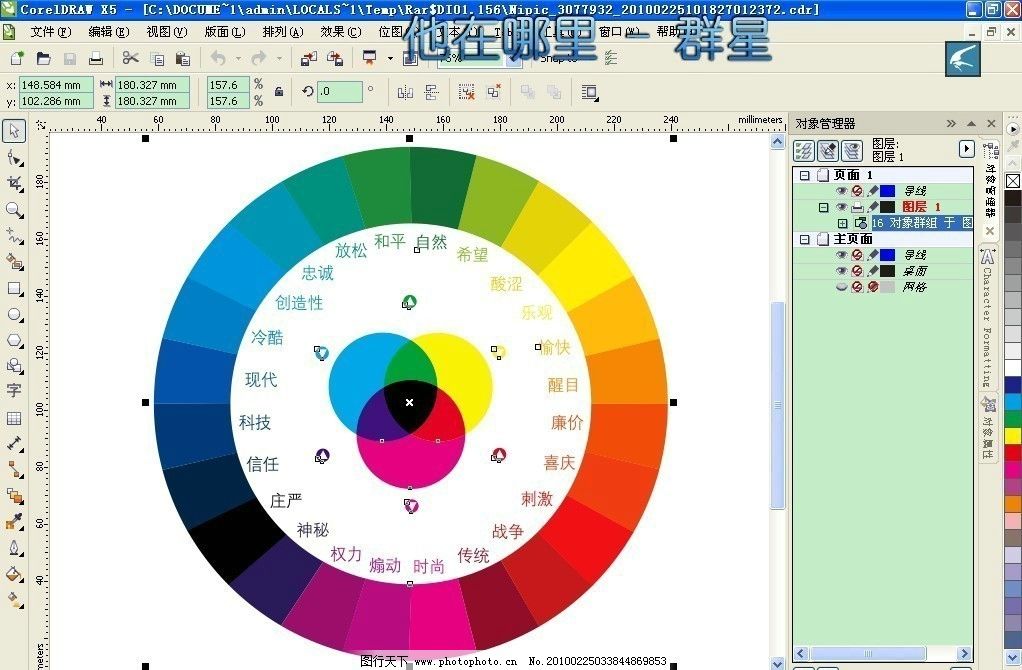Viewport: 1022px width, 670px height.
Task: Toggle visibility of 网格 layer
Action: pyautogui.click(x=841, y=287)
